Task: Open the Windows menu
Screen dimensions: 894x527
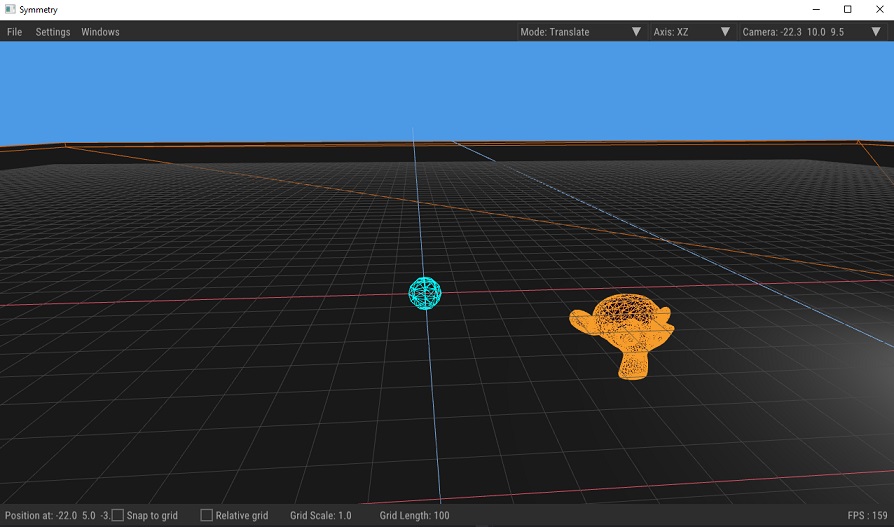Action: 100,32
